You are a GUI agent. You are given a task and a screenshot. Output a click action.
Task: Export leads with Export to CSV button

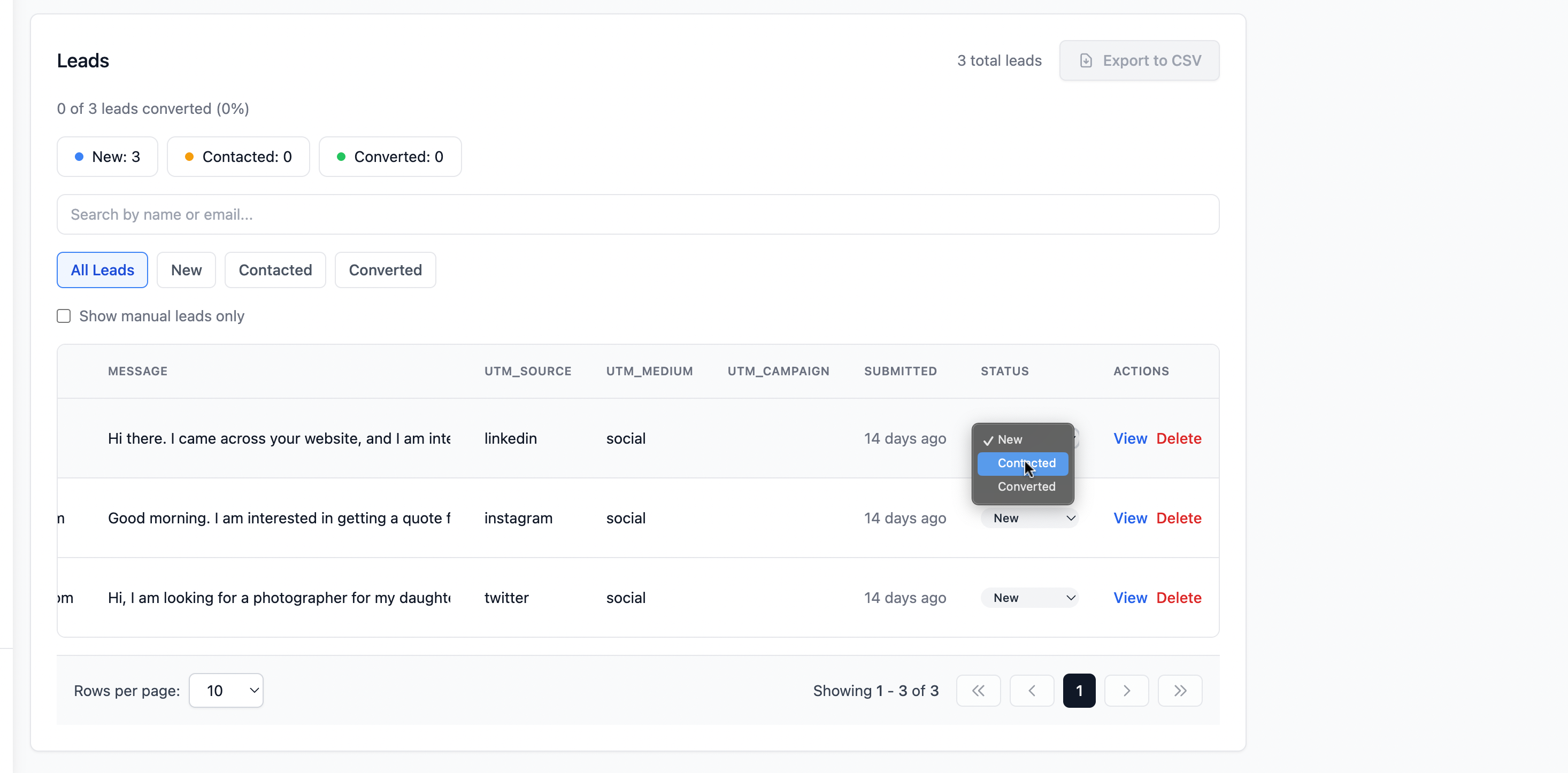pyautogui.click(x=1139, y=60)
